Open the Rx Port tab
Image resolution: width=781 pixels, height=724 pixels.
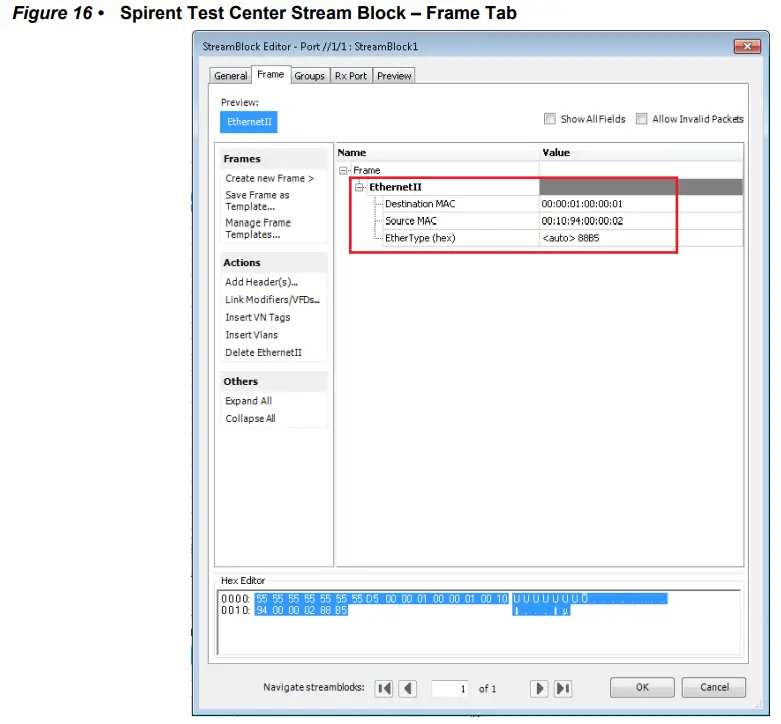351,76
